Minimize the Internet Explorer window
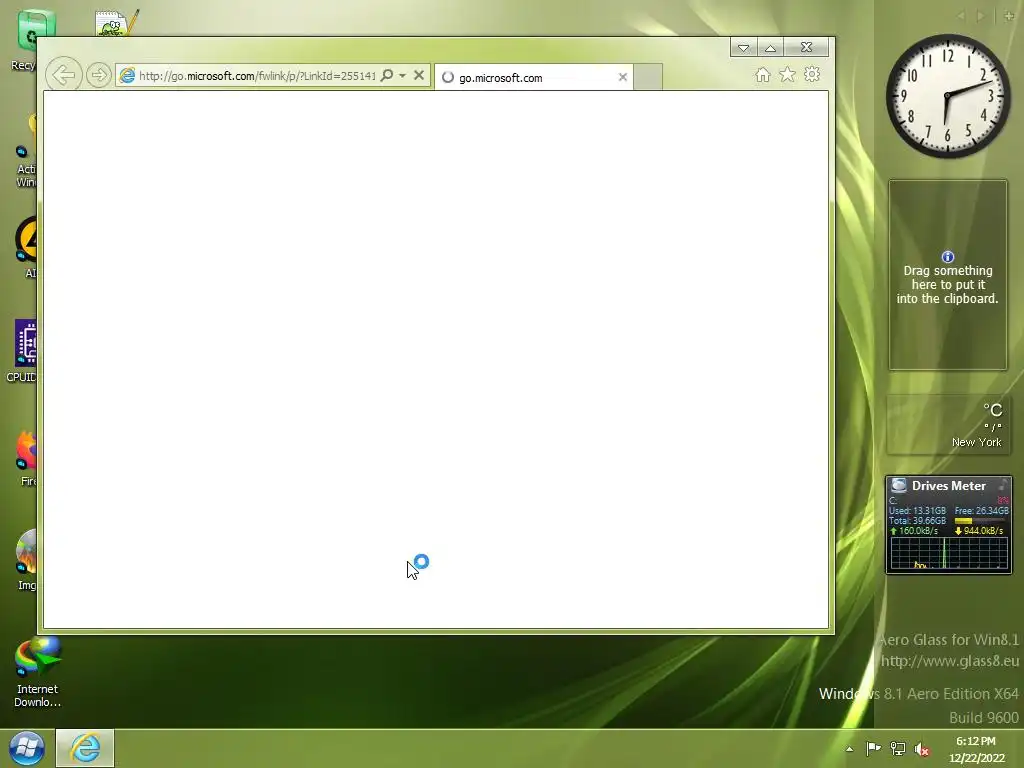 pos(743,48)
